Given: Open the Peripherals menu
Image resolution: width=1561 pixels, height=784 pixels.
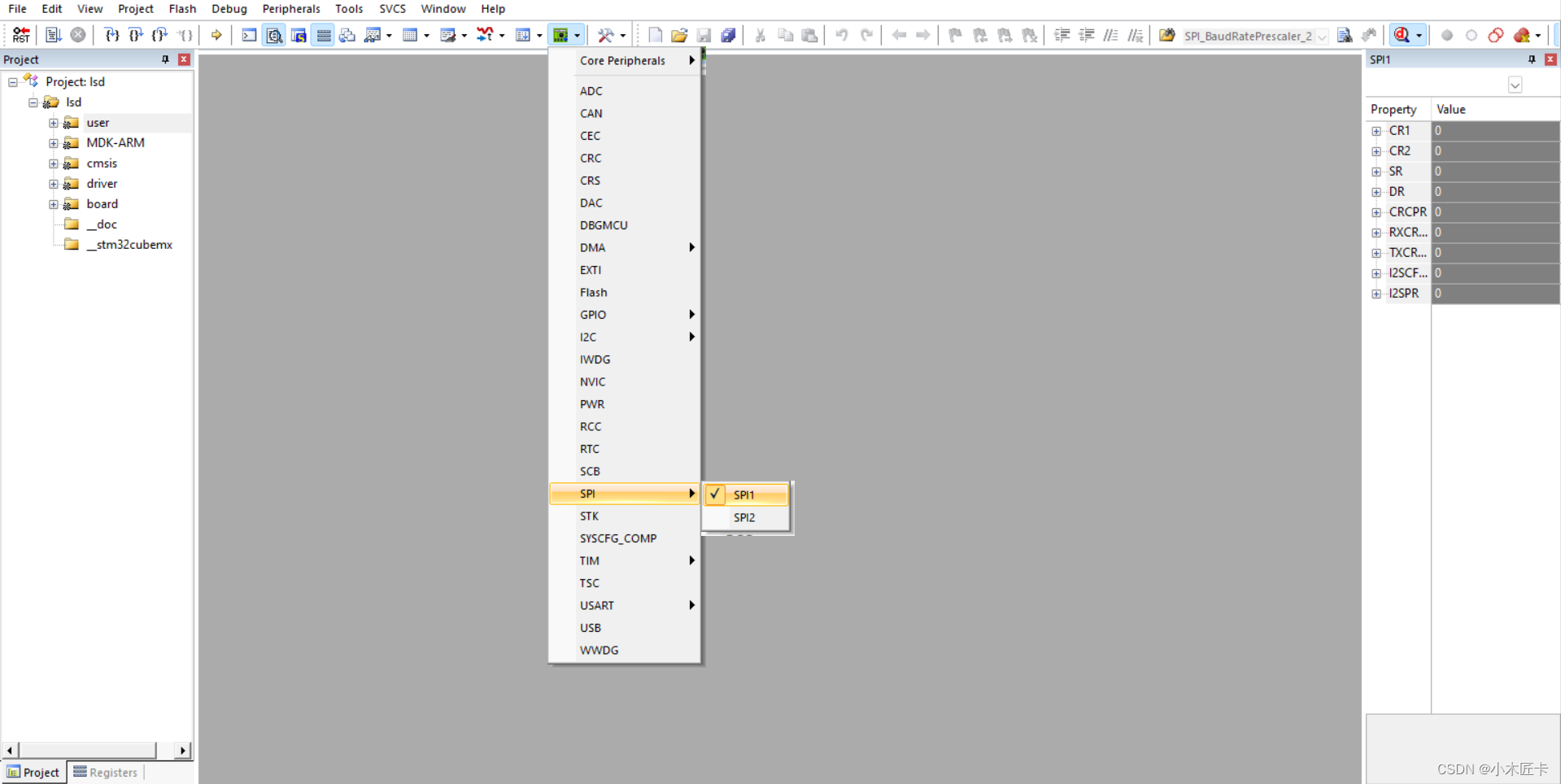Looking at the screenshot, I should (291, 9).
